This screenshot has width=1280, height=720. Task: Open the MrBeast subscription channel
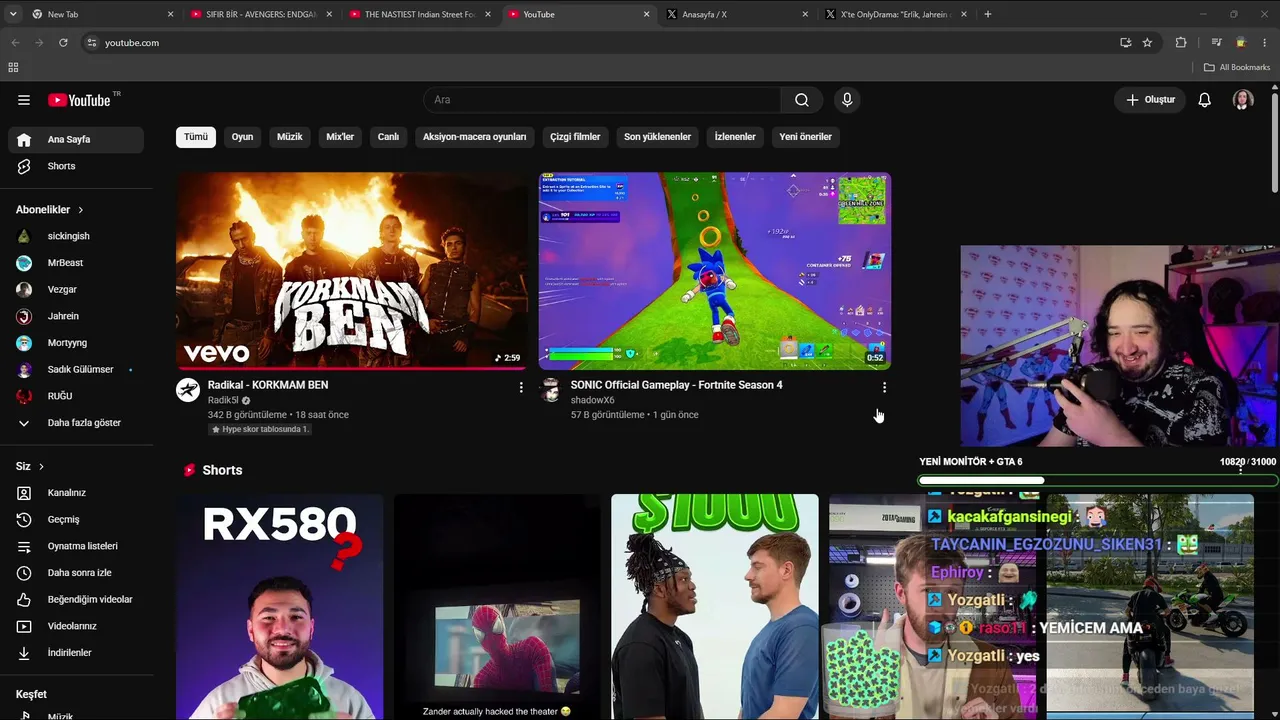76,263
